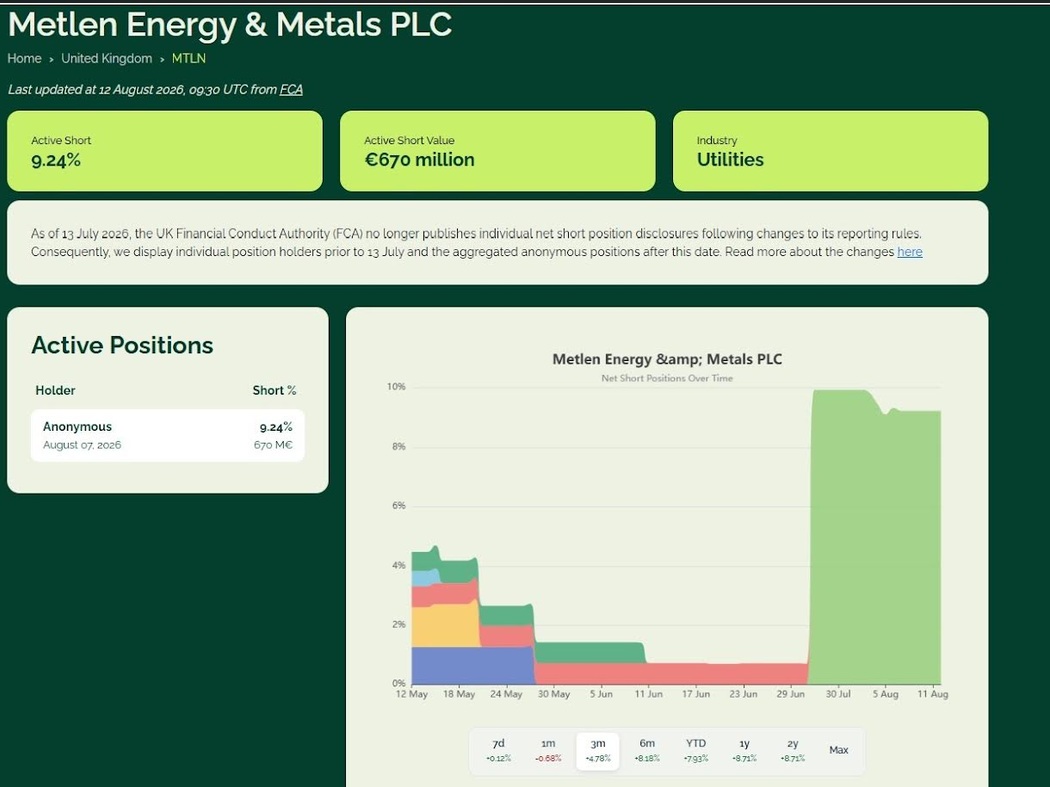
Task: Select the 1m time range
Action: 548,750
